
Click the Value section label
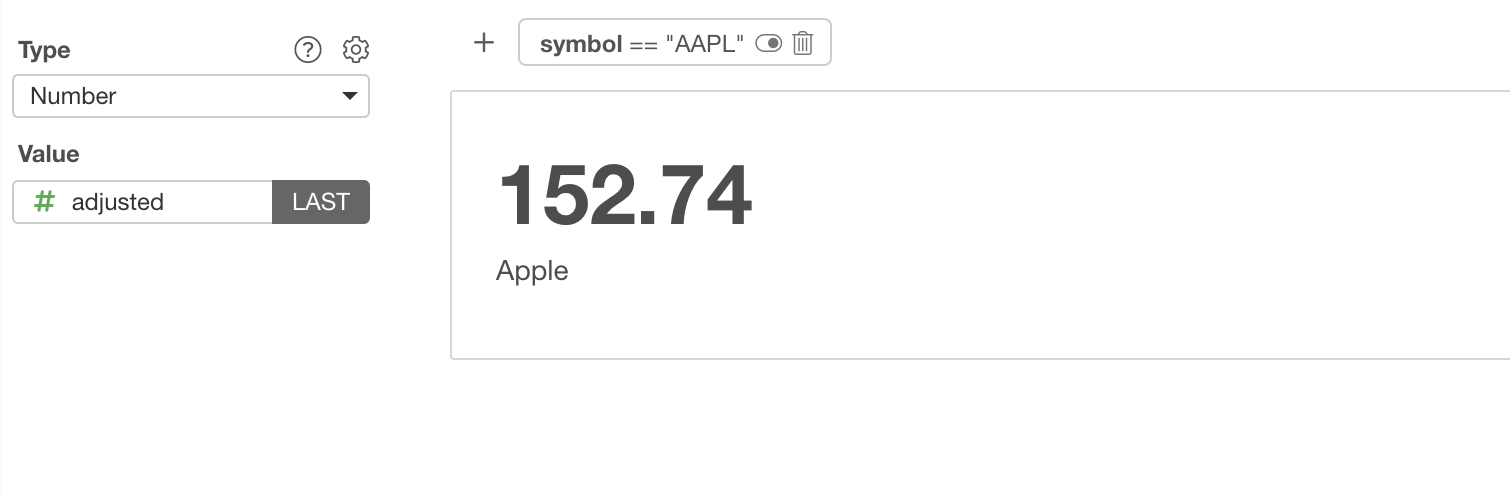[48, 154]
